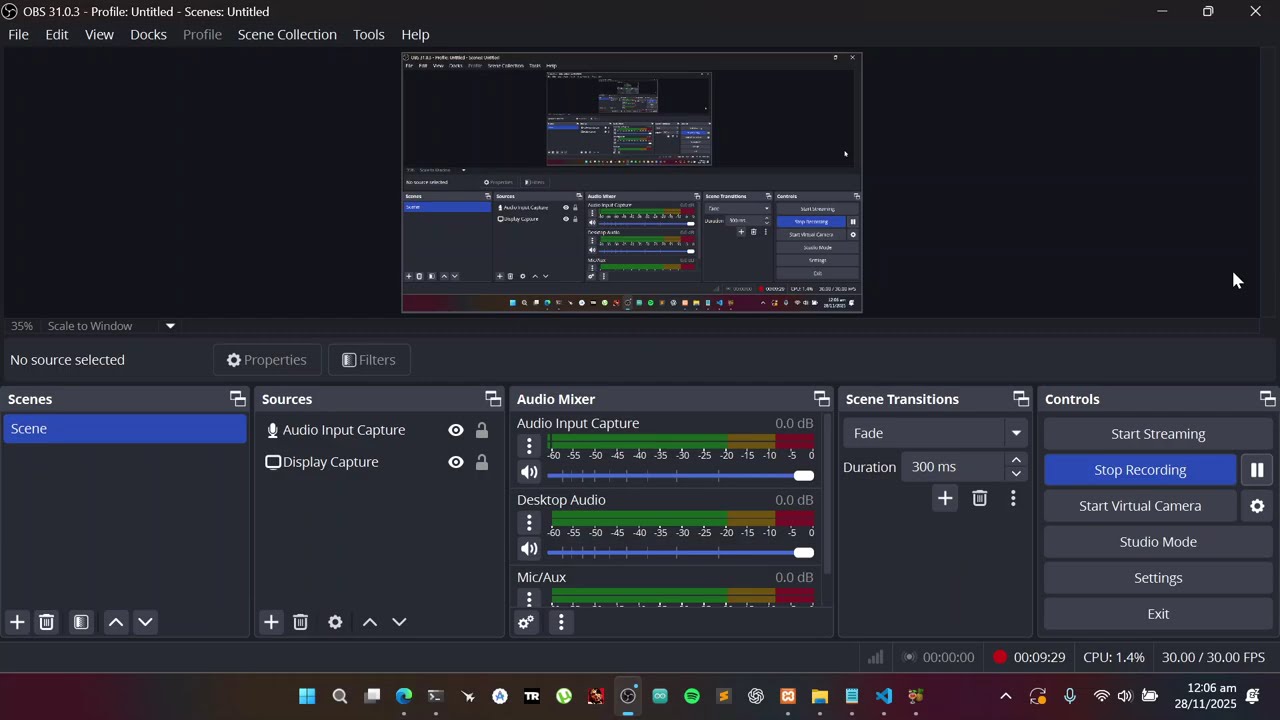1280x720 pixels.
Task: Pause the recording
Action: click(1257, 470)
